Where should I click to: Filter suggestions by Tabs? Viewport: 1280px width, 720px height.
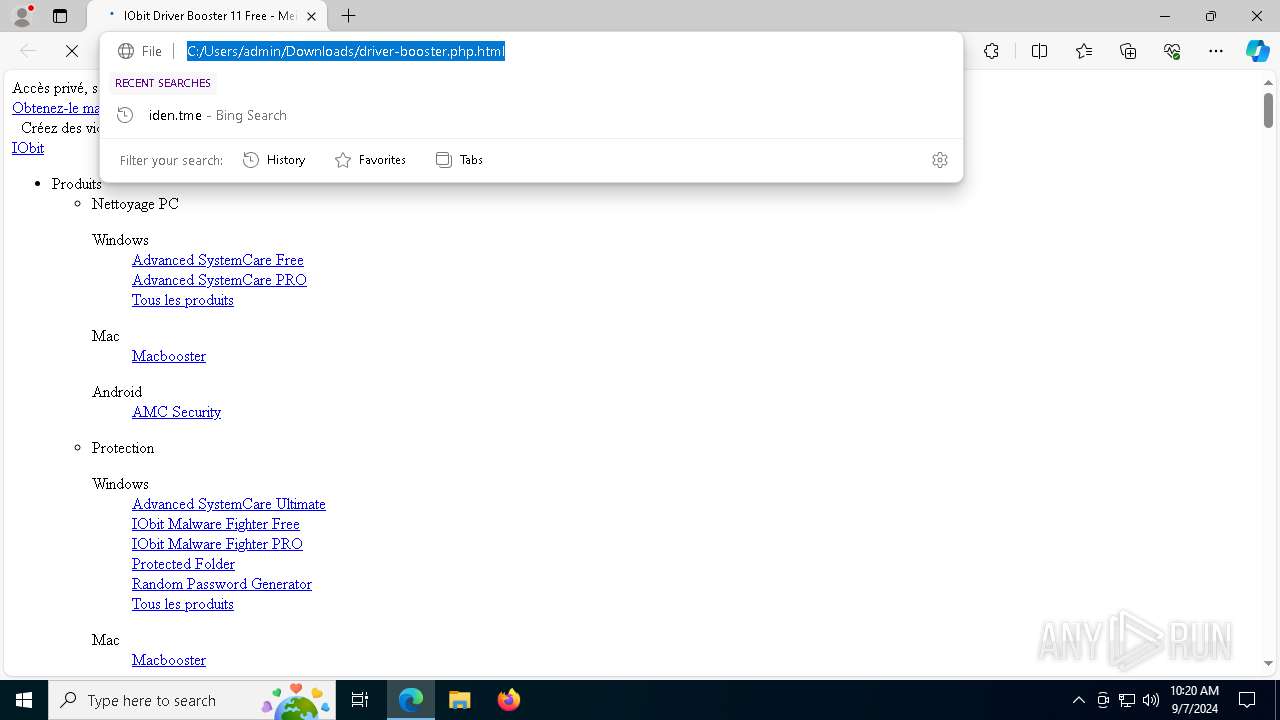pos(460,160)
